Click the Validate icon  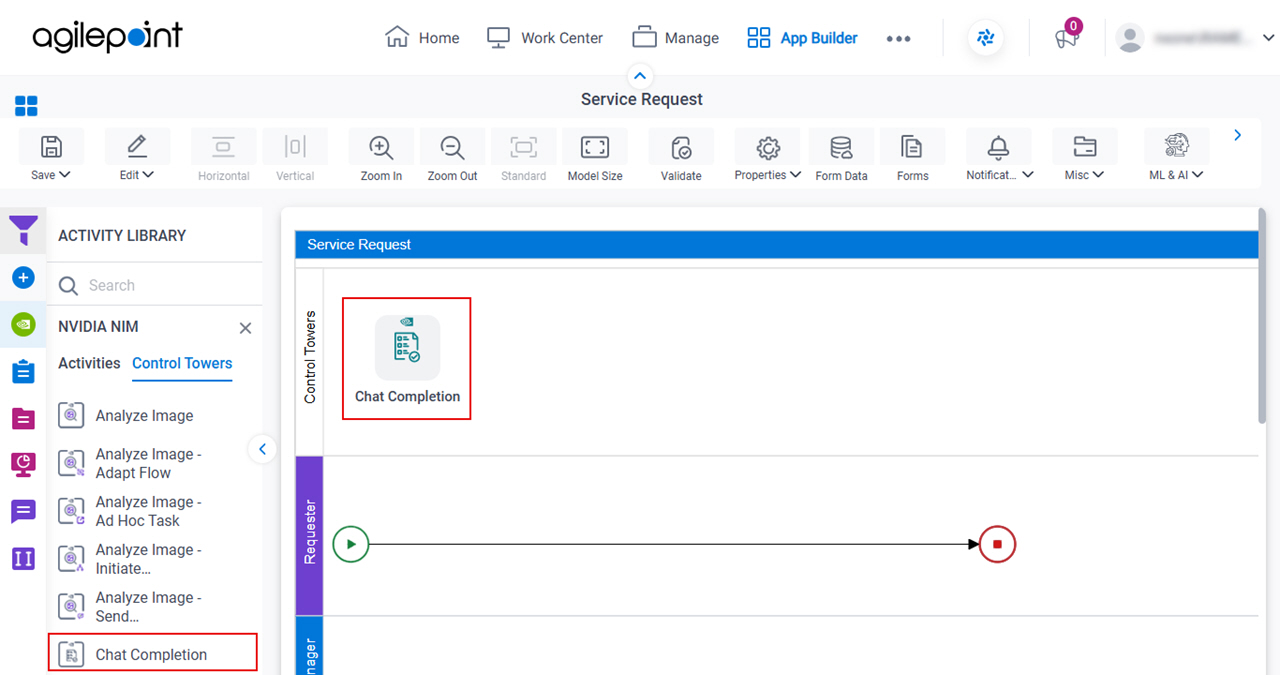tap(681, 147)
